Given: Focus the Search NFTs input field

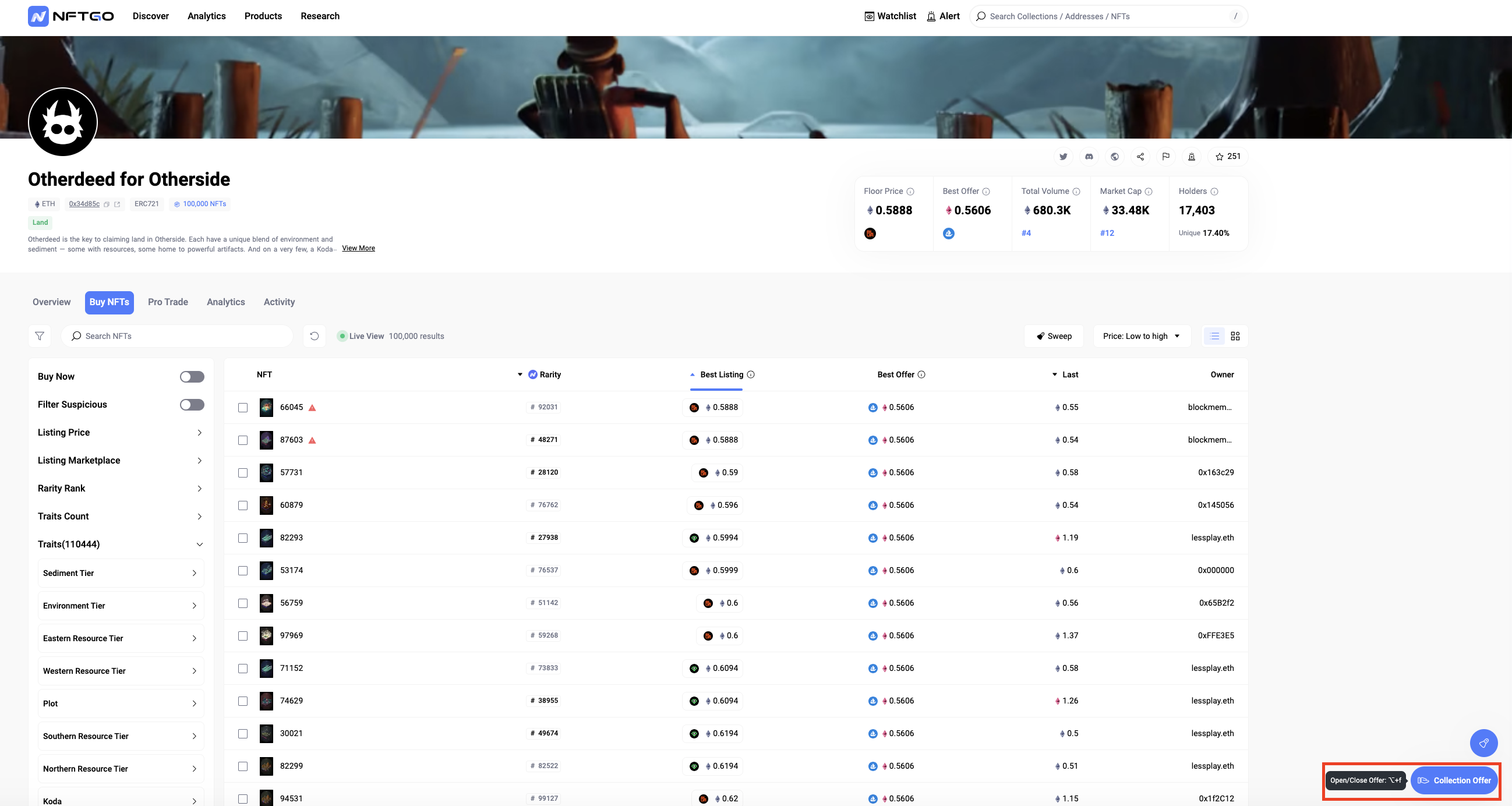Looking at the screenshot, I should pos(182,336).
